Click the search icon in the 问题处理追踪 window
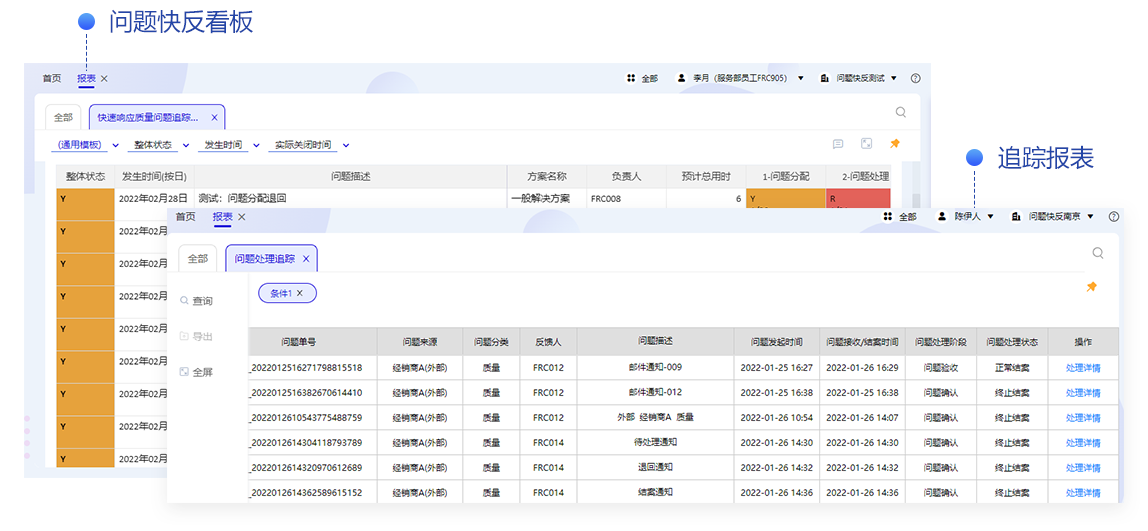This screenshot has width=1148, height=531. pyautogui.click(x=1098, y=254)
